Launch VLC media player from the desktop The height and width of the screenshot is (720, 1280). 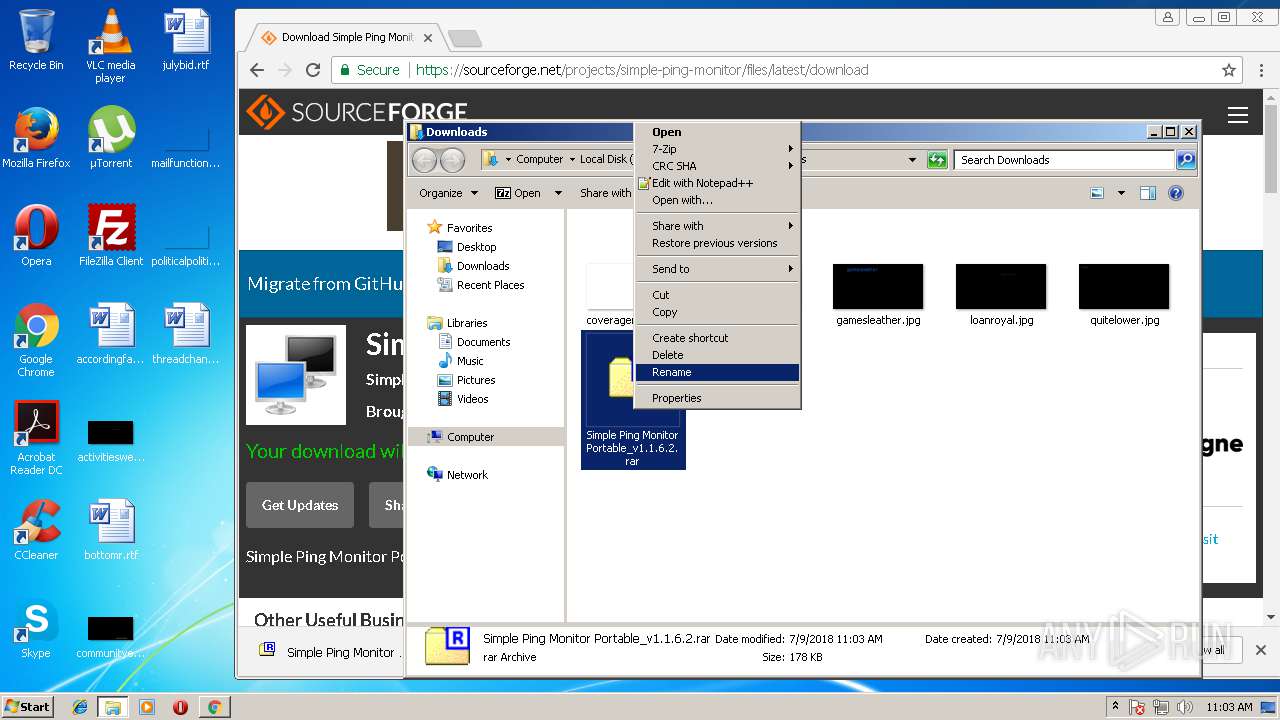tap(111, 45)
